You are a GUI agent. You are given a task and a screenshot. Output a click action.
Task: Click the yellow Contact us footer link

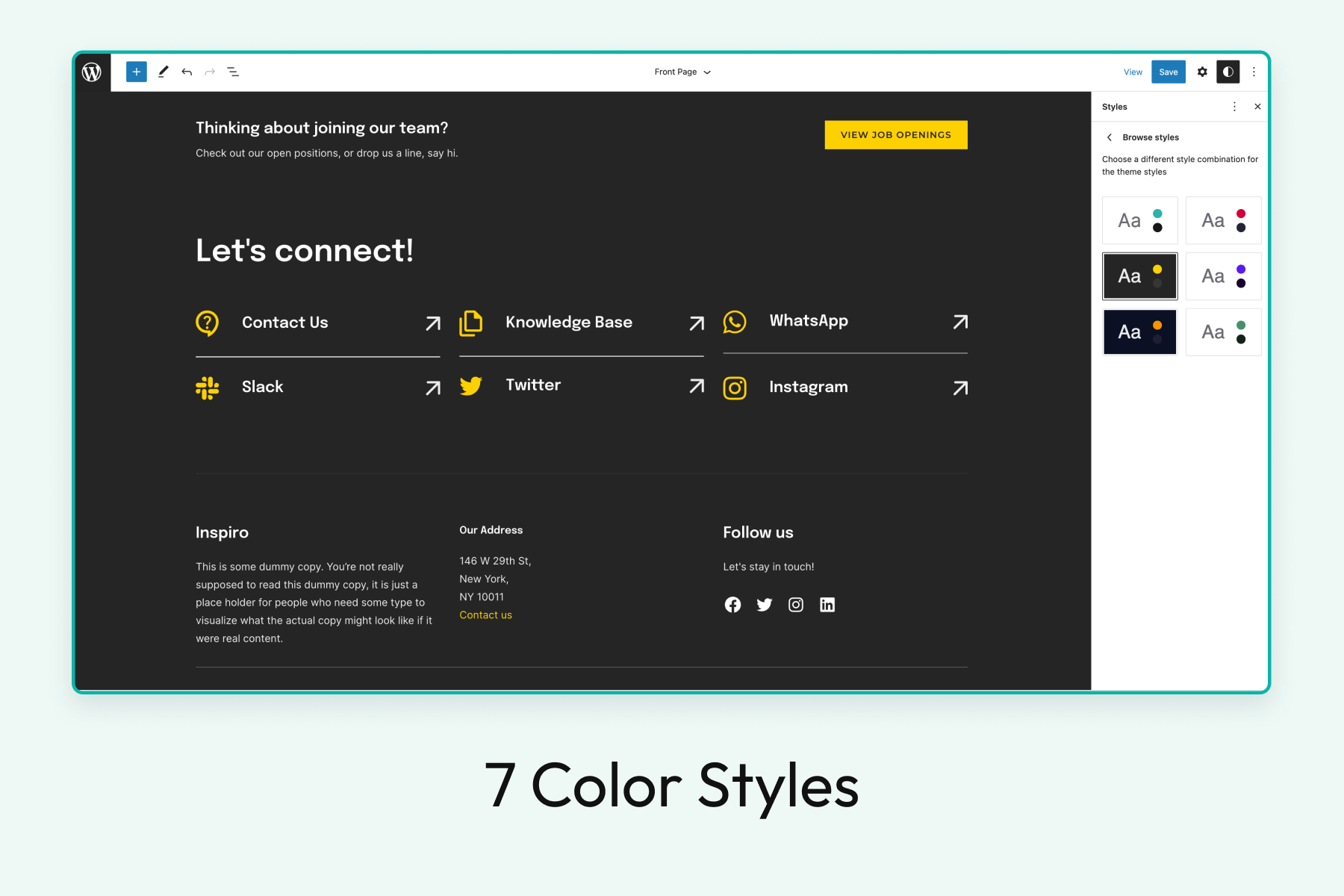[485, 615]
